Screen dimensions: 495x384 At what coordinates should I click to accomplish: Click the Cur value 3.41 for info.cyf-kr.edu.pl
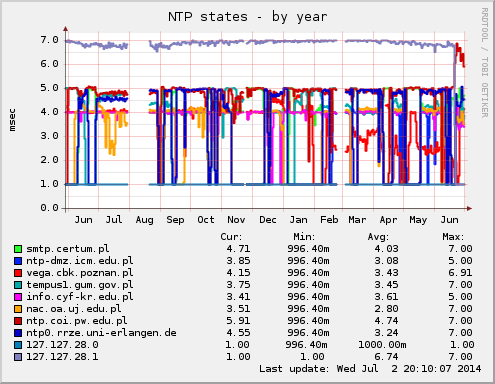click(x=238, y=297)
